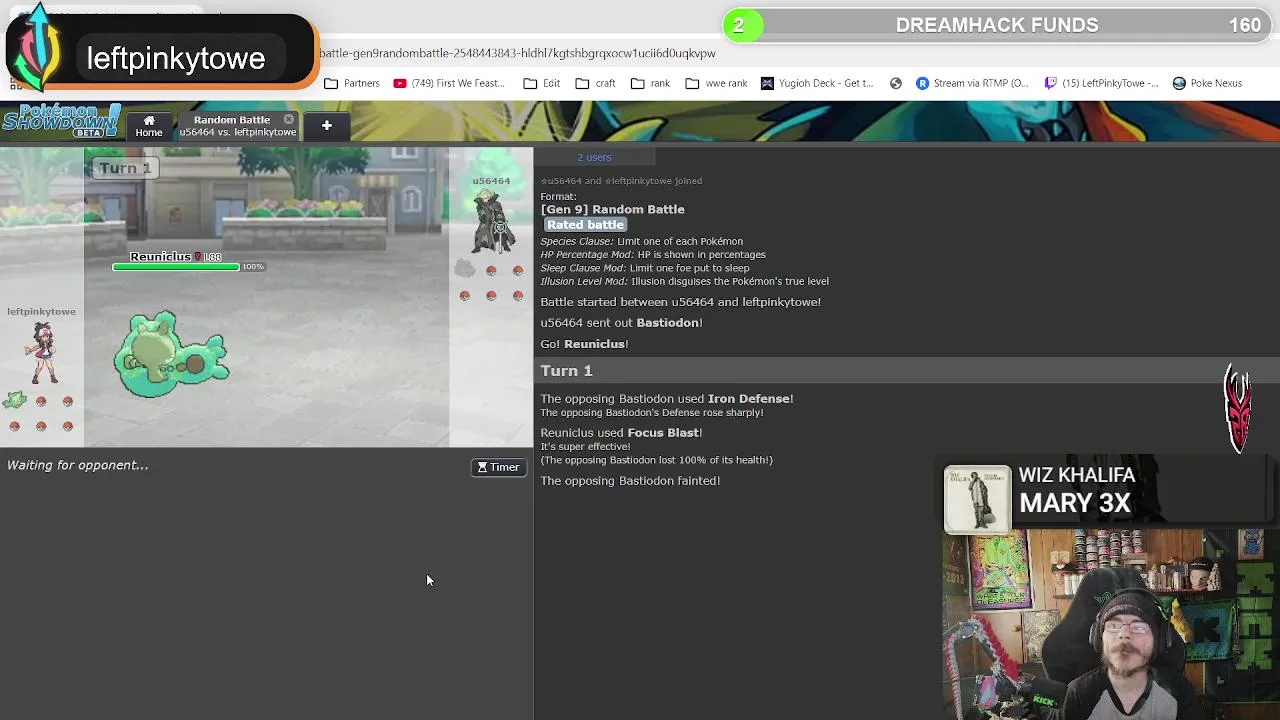Screen dimensions: 1280x720
Task: Open the Stream via RTMP bookmark
Action: coord(973,83)
